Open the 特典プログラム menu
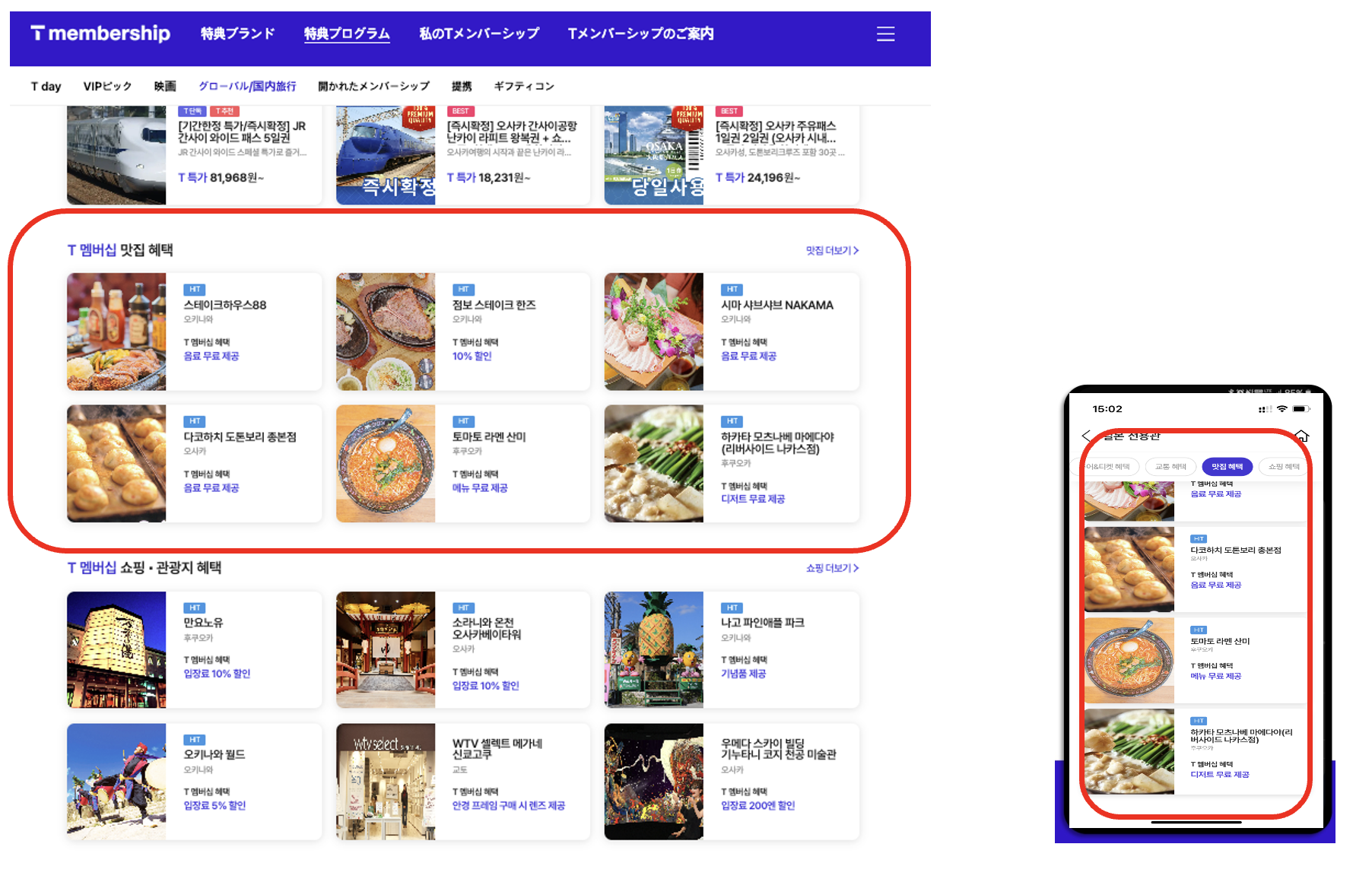This screenshot has height=882, width=1372. 347,33
